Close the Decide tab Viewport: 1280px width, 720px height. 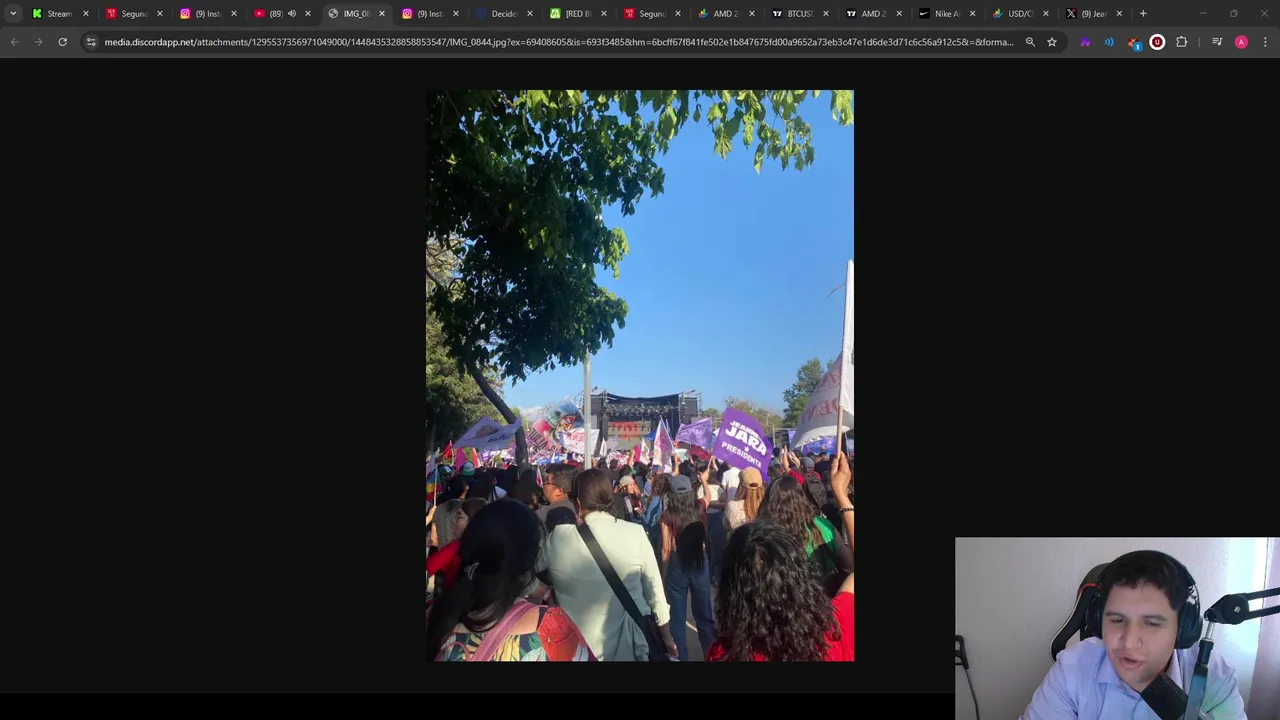[x=529, y=13]
